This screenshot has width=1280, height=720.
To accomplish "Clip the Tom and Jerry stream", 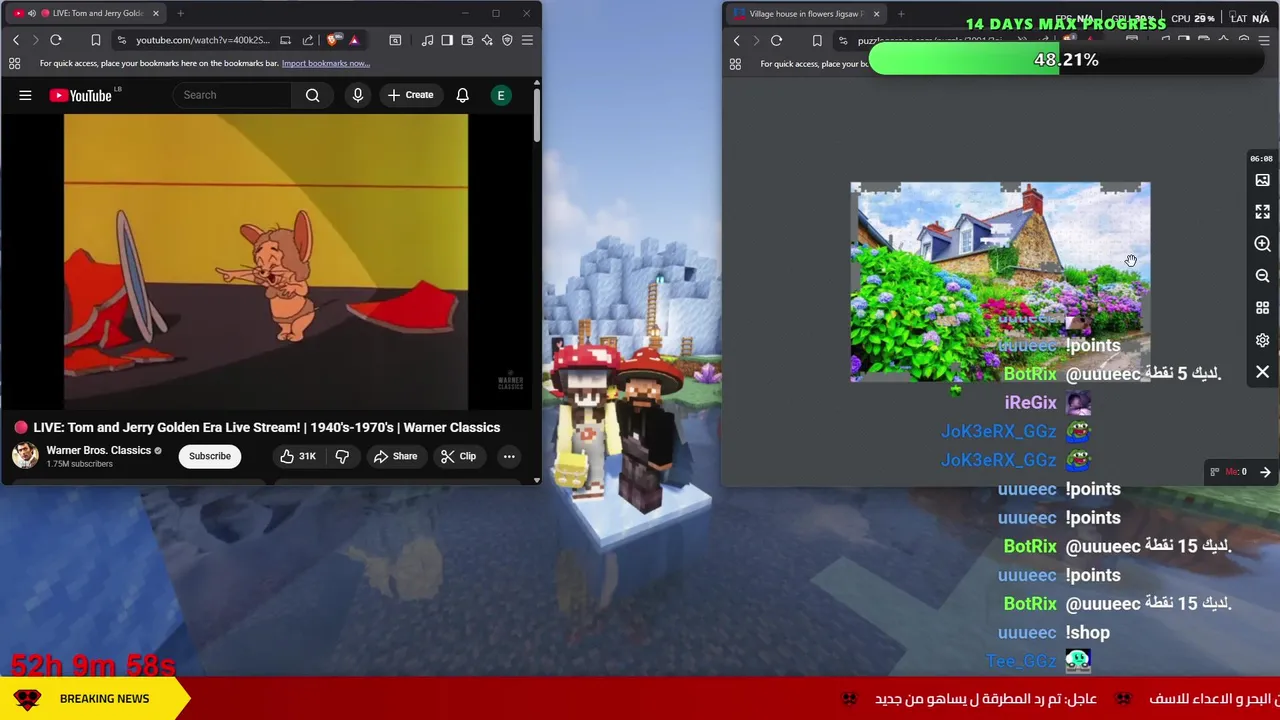I will tap(458, 456).
